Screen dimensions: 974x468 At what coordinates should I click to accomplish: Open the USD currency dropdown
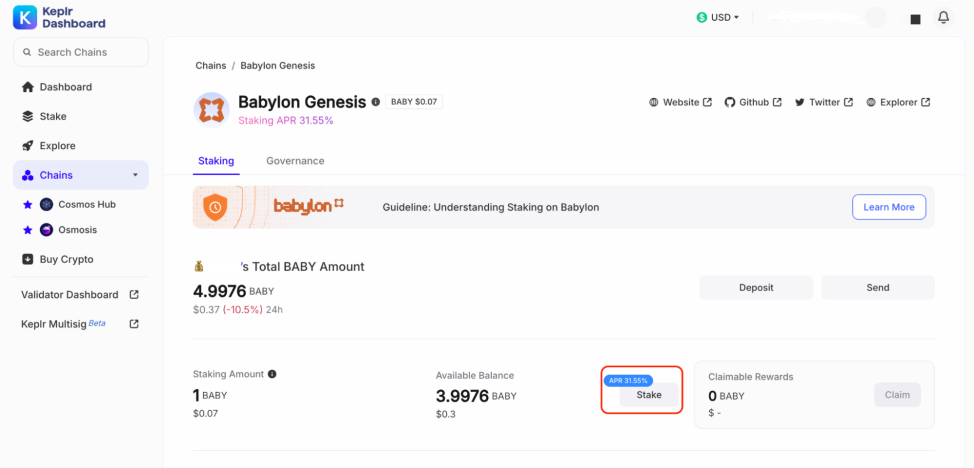[717, 17]
